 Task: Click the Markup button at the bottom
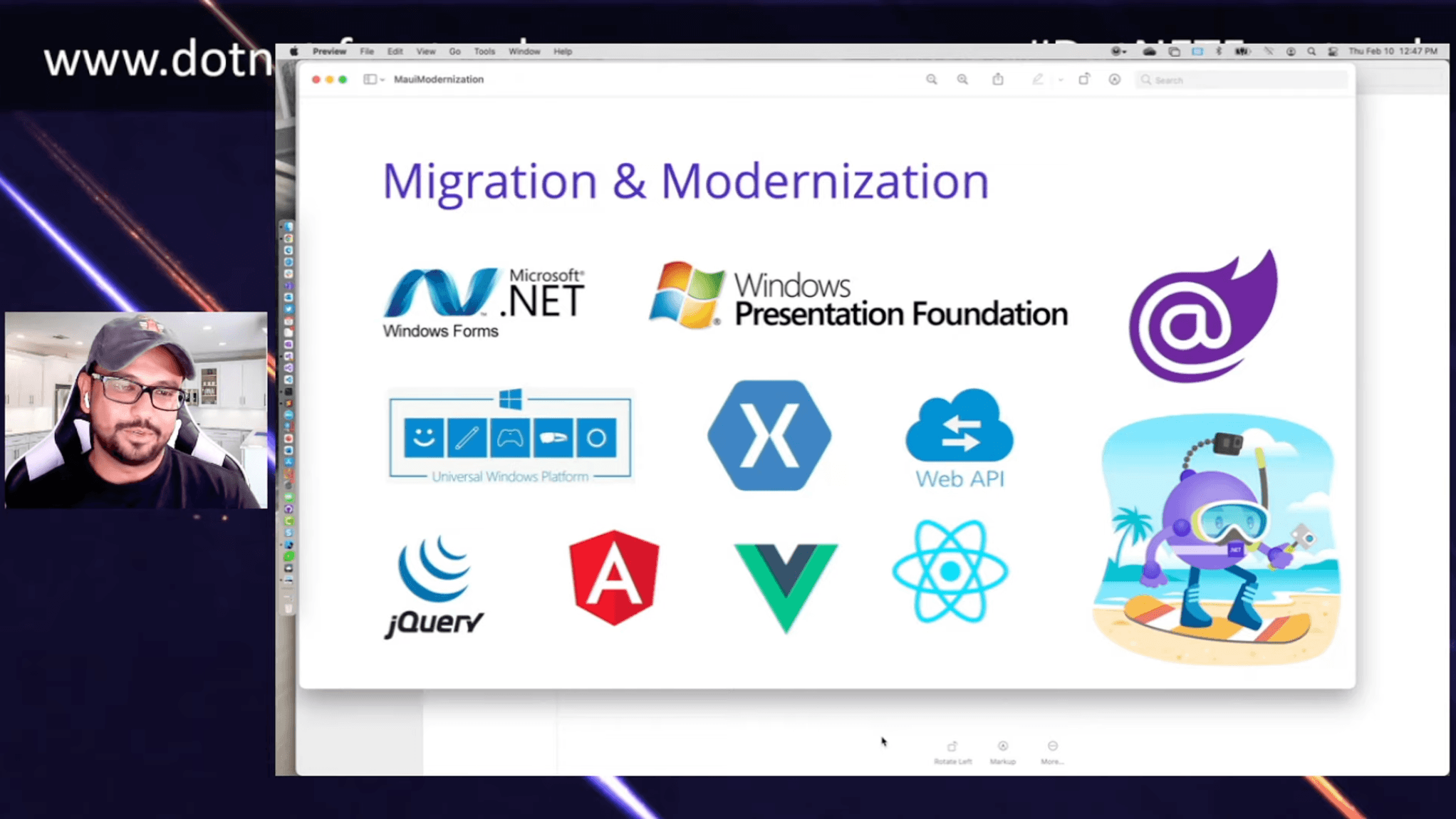click(1003, 752)
